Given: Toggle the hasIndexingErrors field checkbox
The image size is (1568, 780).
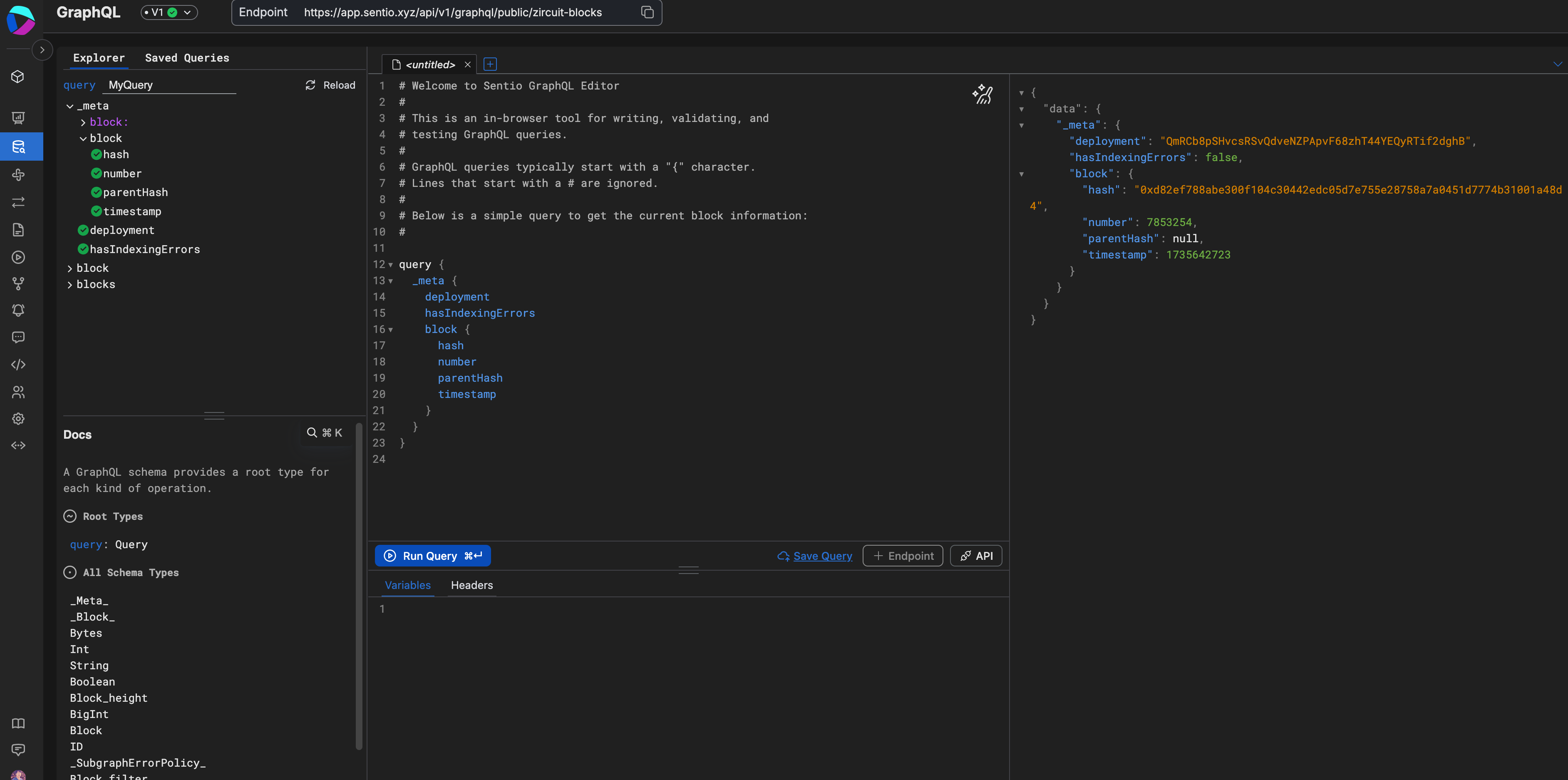Looking at the screenshot, I should 83,249.
